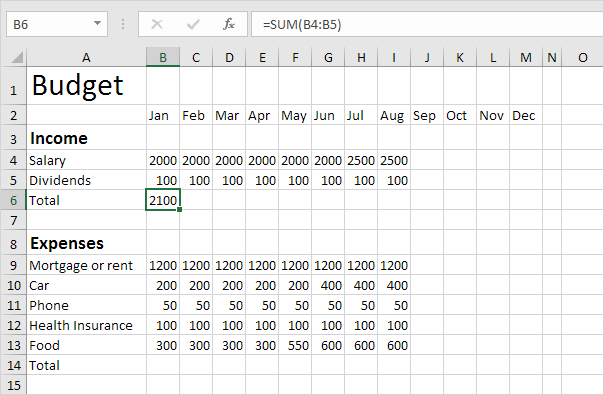
Task: Select column A header
Action: tap(86, 57)
